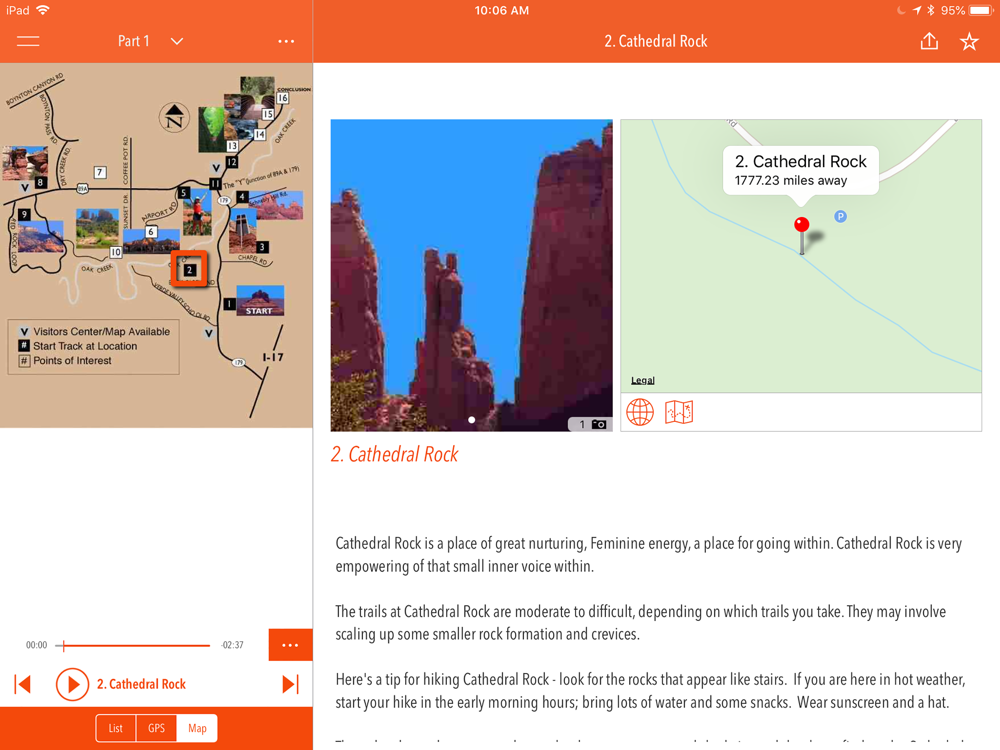
Task: Open the hamburger menu
Action: click(x=28, y=41)
